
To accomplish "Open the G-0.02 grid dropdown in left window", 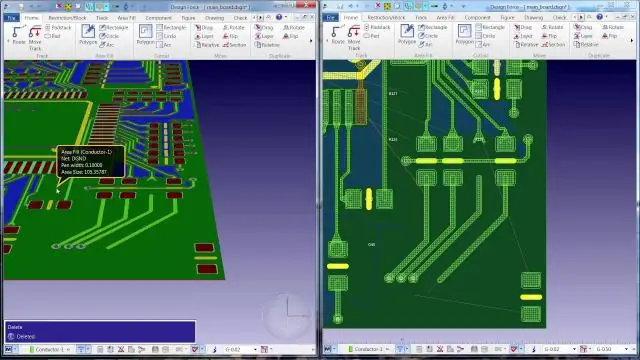I will tap(241, 349).
